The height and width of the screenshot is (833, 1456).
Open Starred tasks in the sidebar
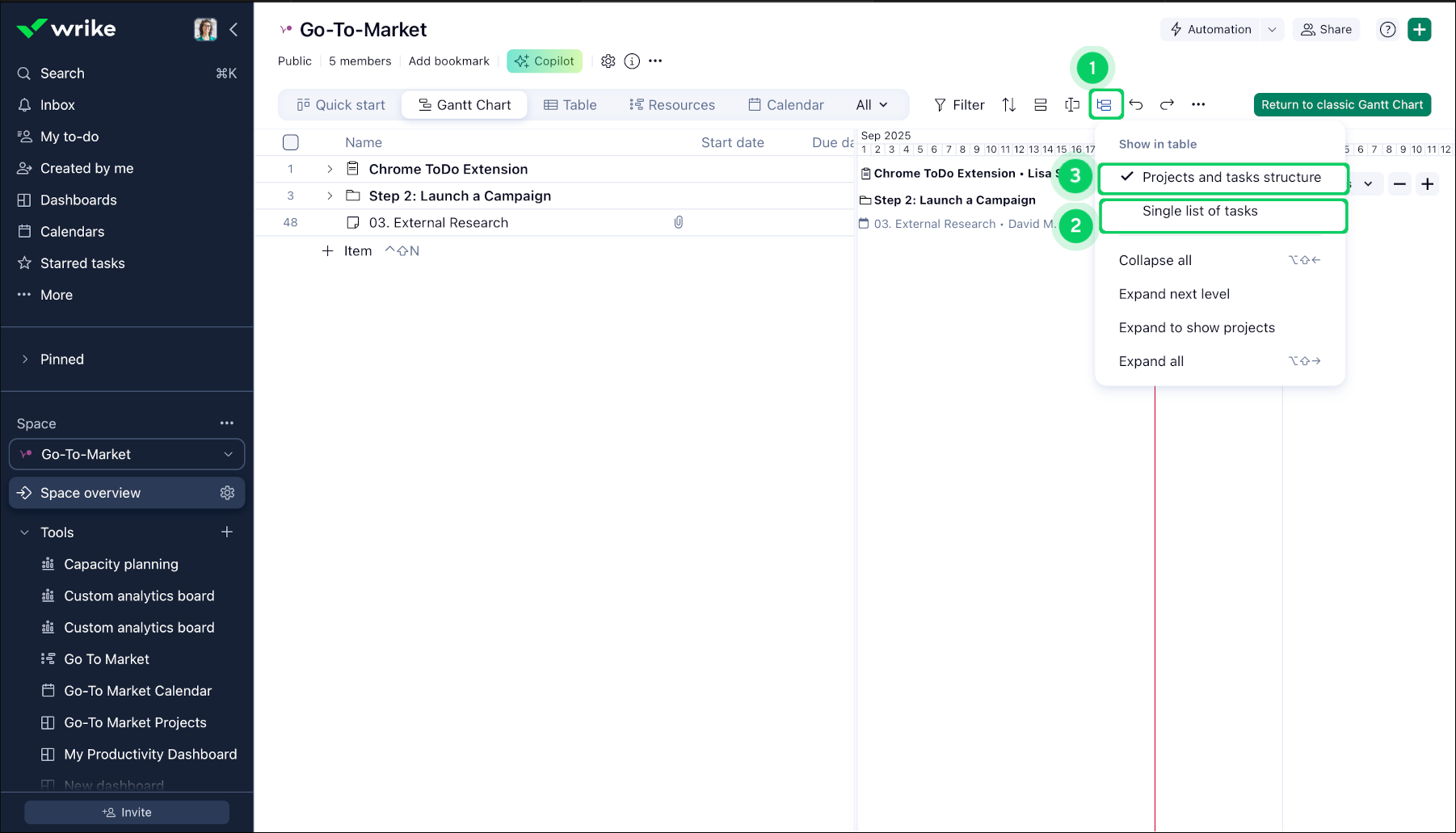pos(82,263)
